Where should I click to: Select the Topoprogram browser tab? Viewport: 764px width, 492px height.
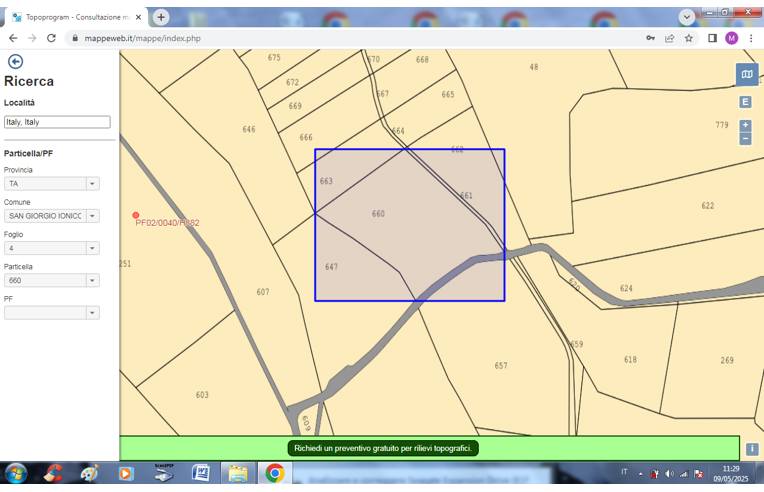(x=75, y=17)
